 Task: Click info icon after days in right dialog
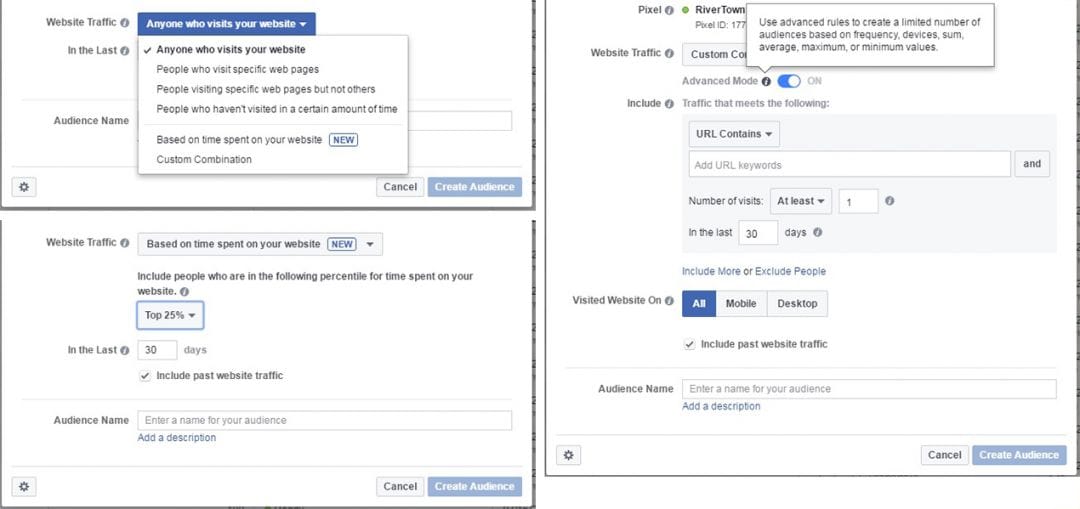tap(818, 233)
